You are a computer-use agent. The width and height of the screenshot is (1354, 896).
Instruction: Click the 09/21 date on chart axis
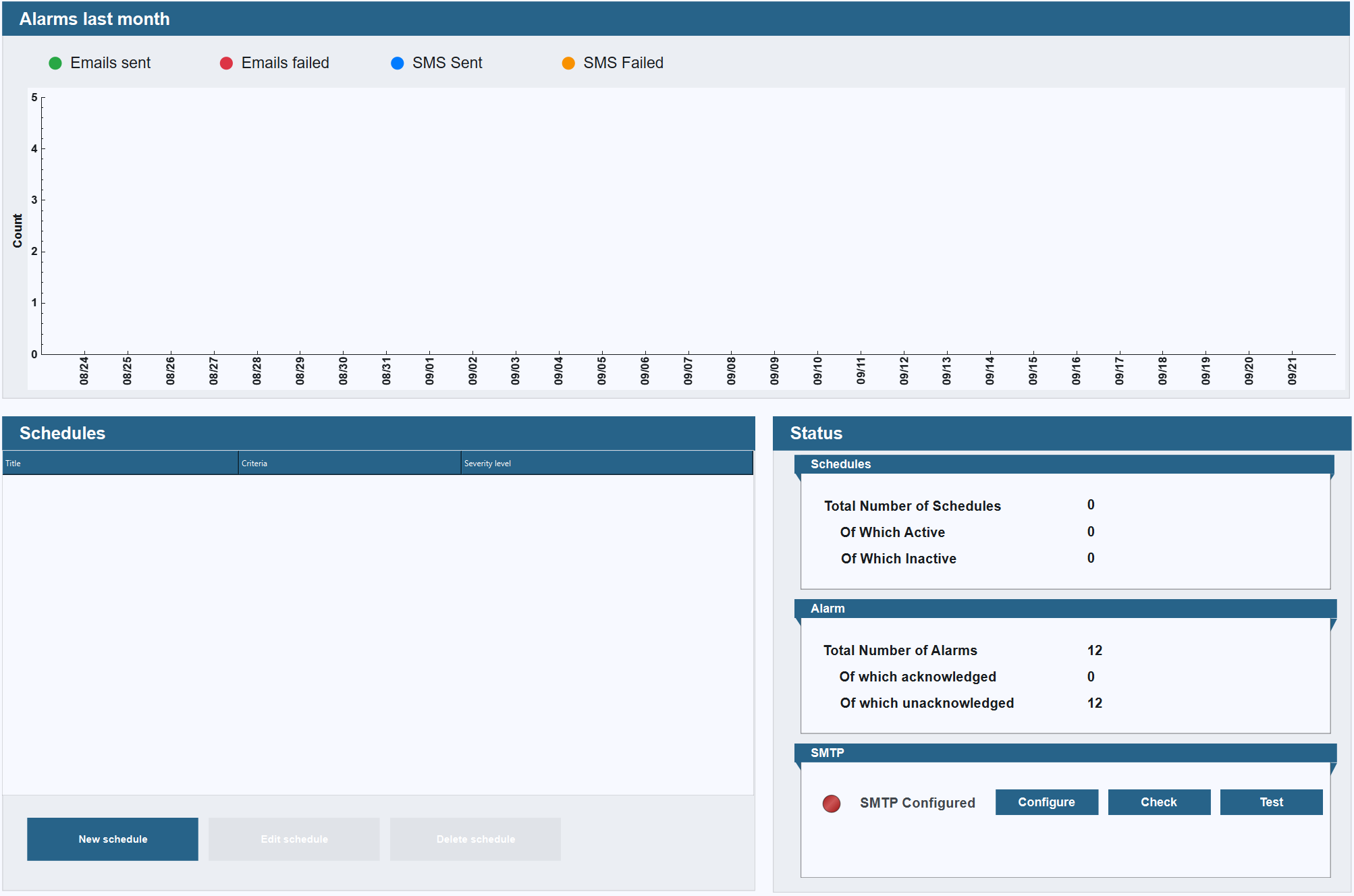click(x=1292, y=371)
